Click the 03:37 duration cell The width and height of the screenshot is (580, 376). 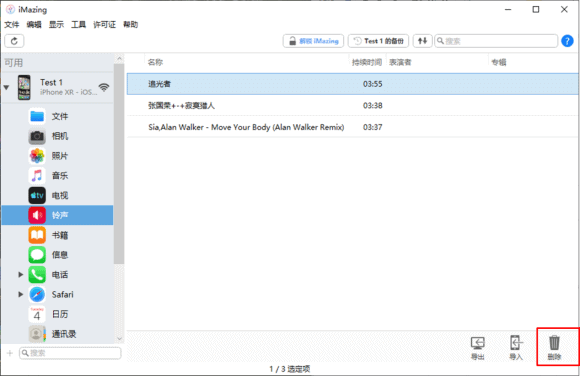pyautogui.click(x=372, y=127)
